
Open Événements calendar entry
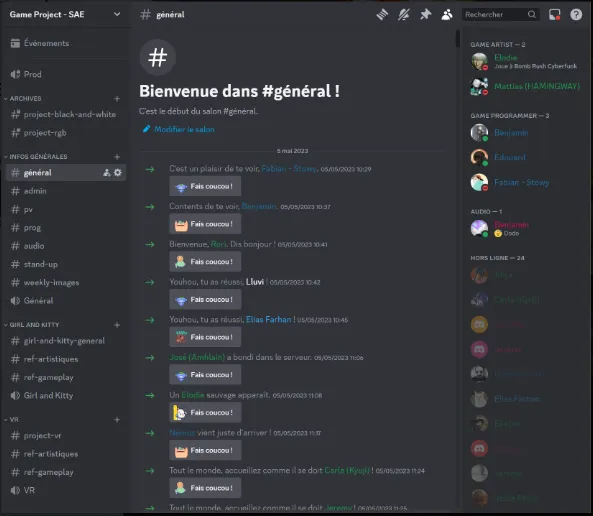click(x=65, y=43)
